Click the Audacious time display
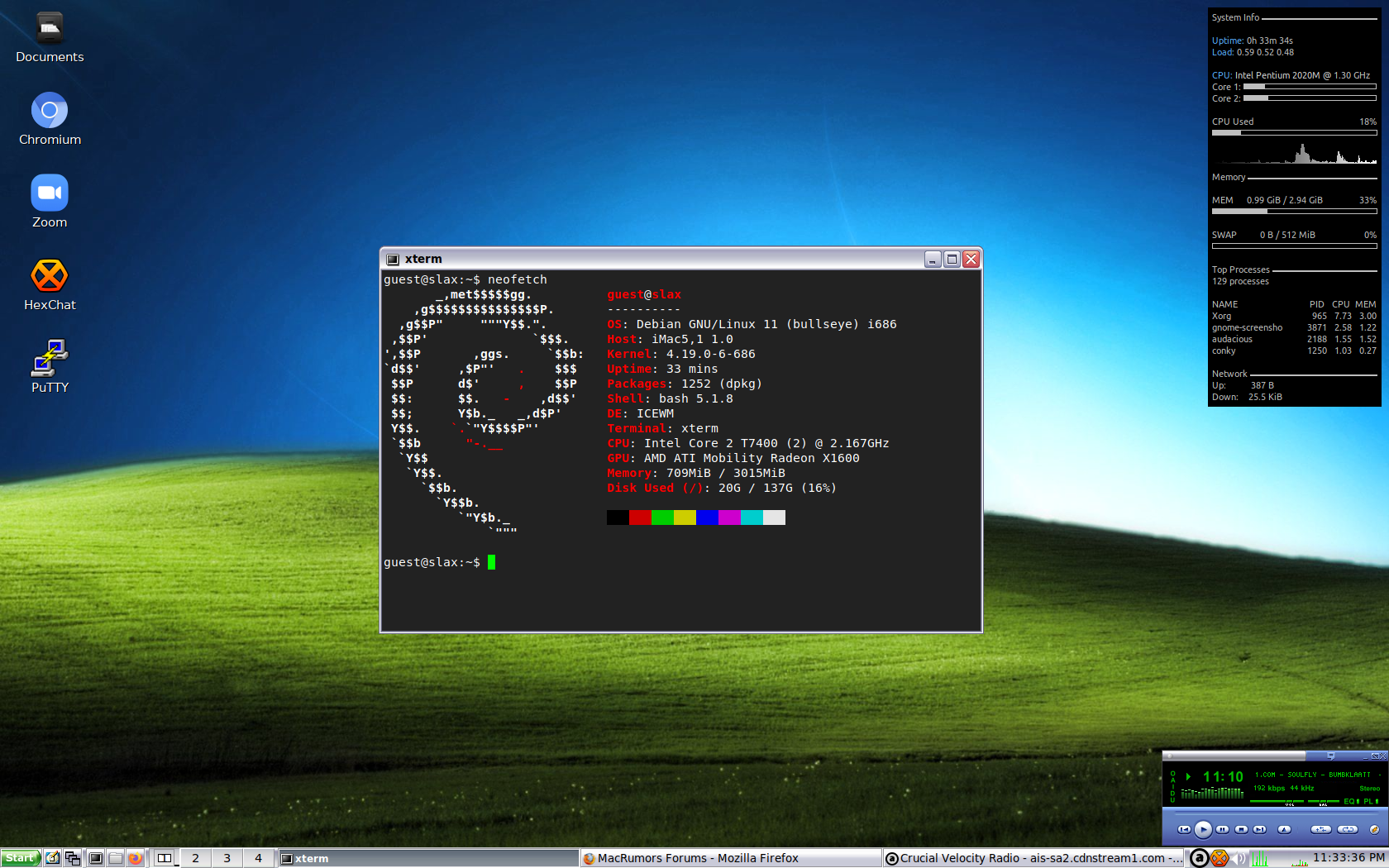Screen dimensions: 1389x868 (1223, 777)
